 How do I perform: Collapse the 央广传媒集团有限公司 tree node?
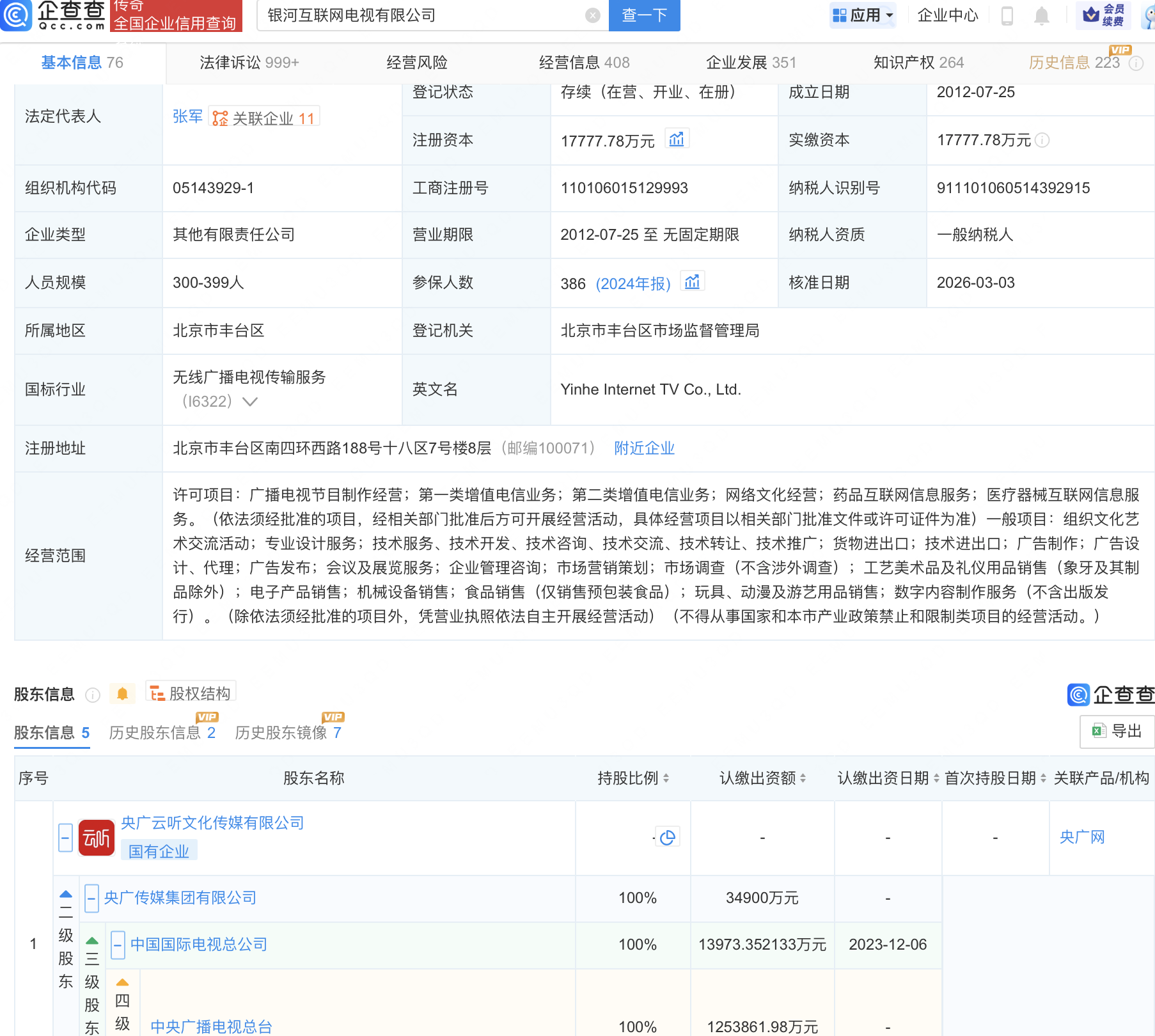[91, 898]
